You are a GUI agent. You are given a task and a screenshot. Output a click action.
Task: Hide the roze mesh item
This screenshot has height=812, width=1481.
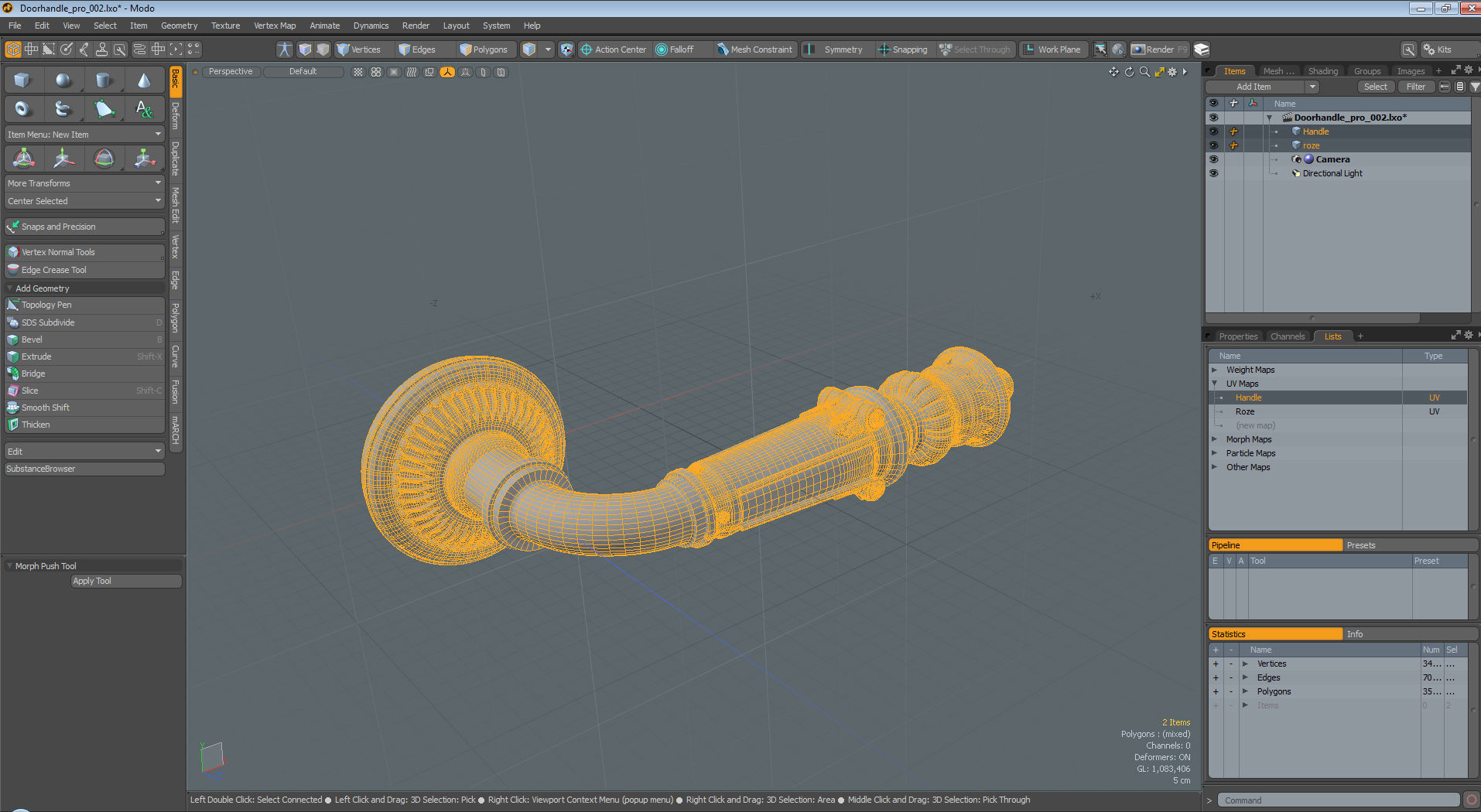1213,145
